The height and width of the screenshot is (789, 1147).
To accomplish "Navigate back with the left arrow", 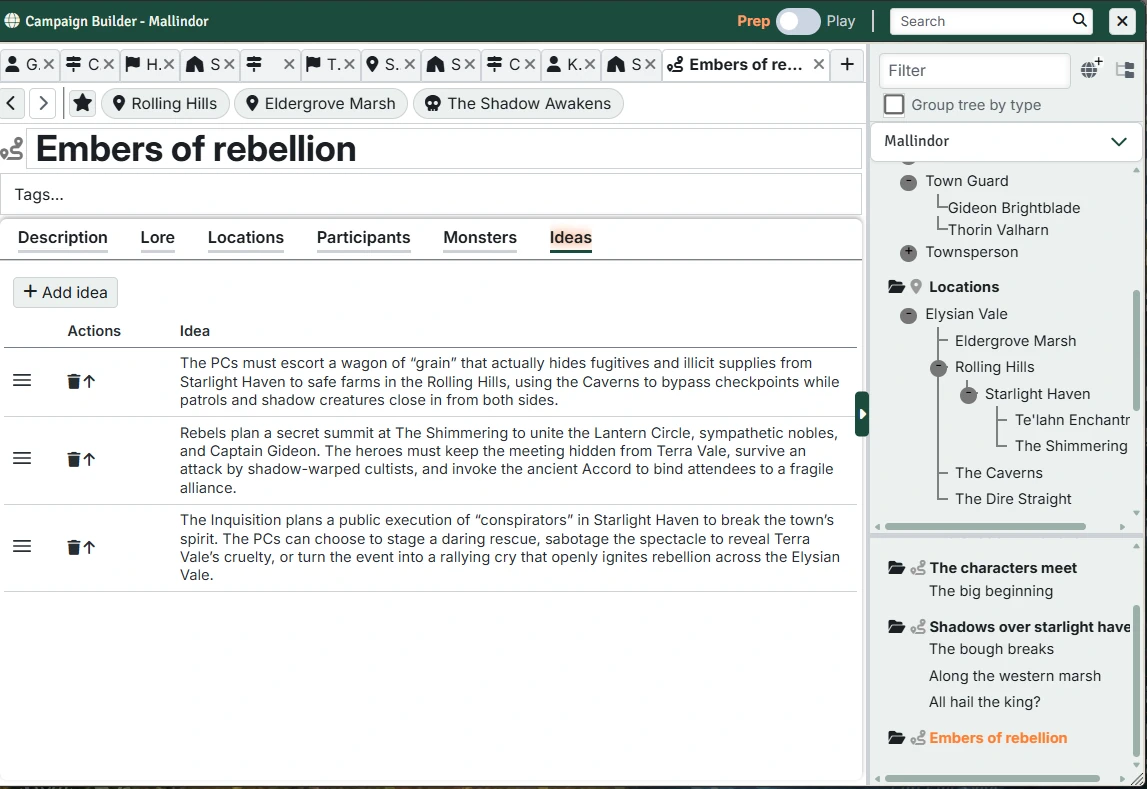I will [x=11, y=103].
